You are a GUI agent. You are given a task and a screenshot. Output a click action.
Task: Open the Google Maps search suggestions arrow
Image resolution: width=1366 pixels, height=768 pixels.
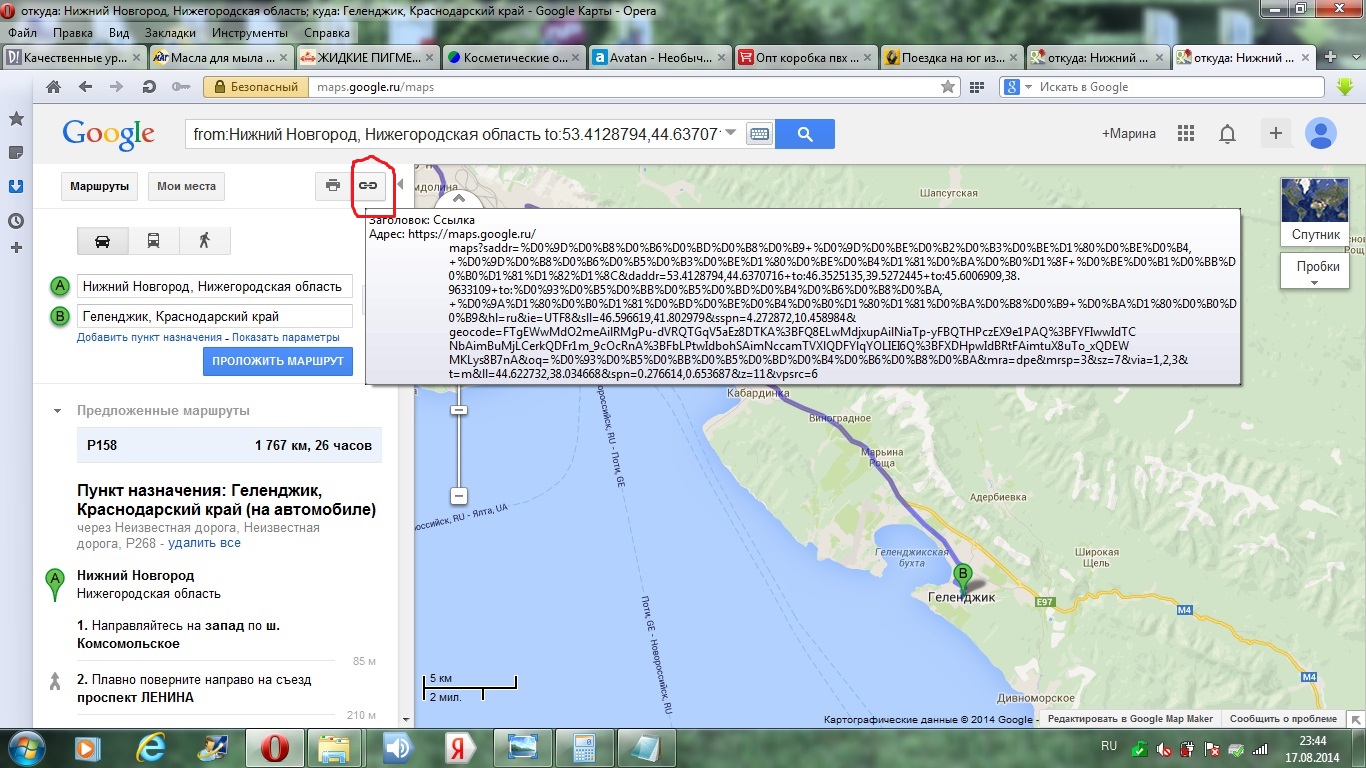(x=730, y=133)
